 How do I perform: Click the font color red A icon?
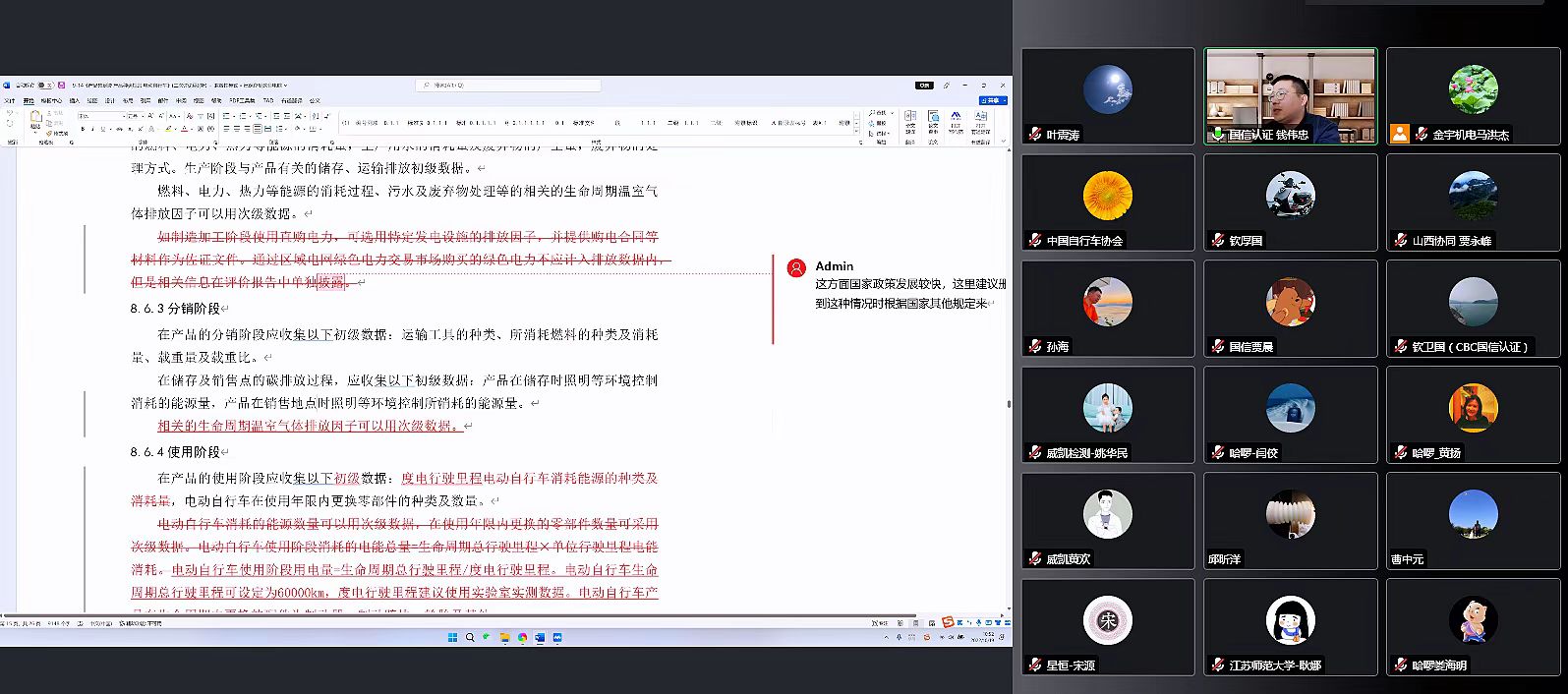point(185,129)
